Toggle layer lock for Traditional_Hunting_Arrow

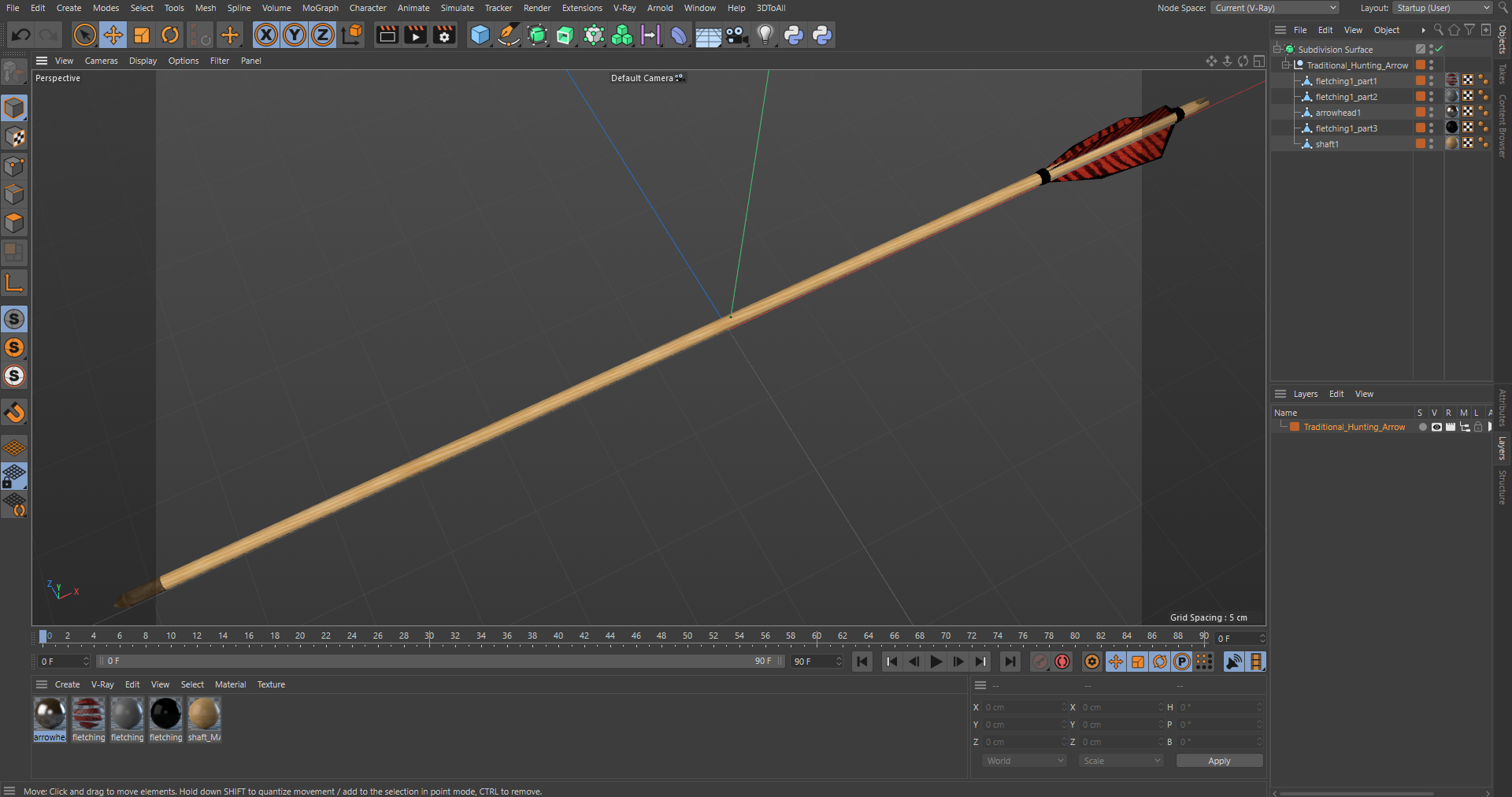pyautogui.click(x=1478, y=427)
